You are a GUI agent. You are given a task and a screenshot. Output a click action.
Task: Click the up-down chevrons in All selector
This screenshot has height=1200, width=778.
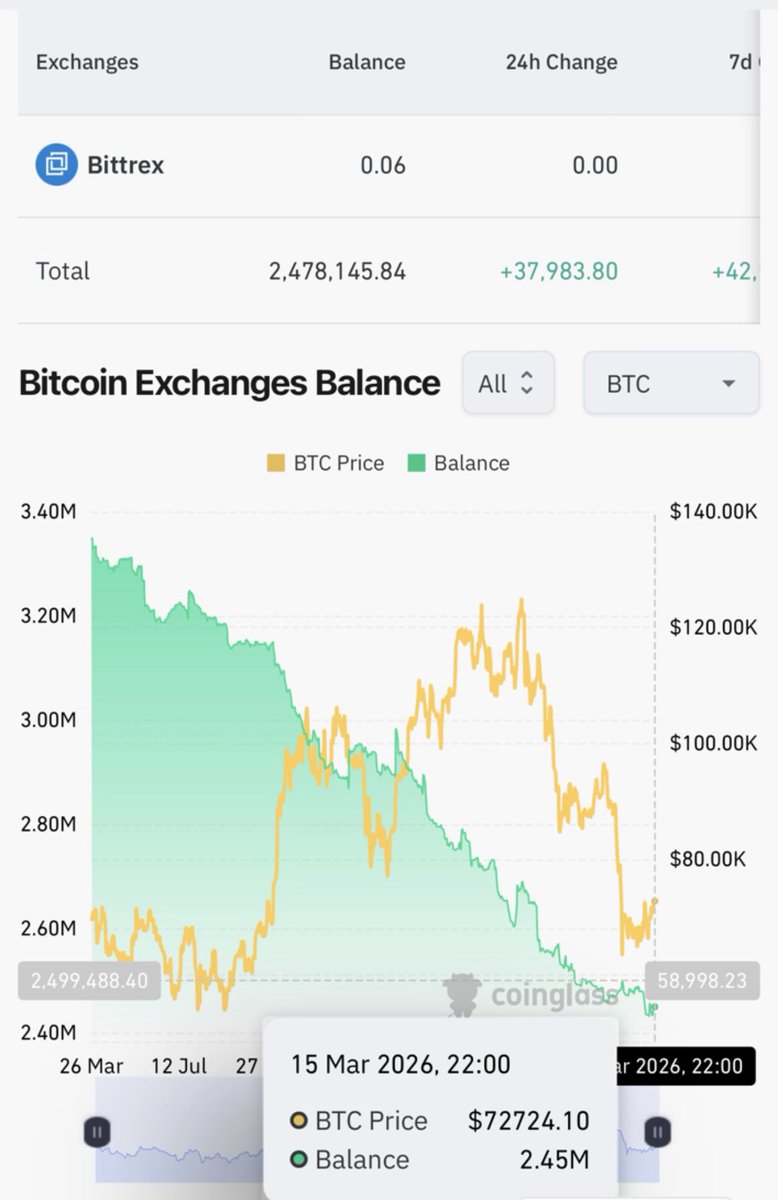(x=527, y=384)
